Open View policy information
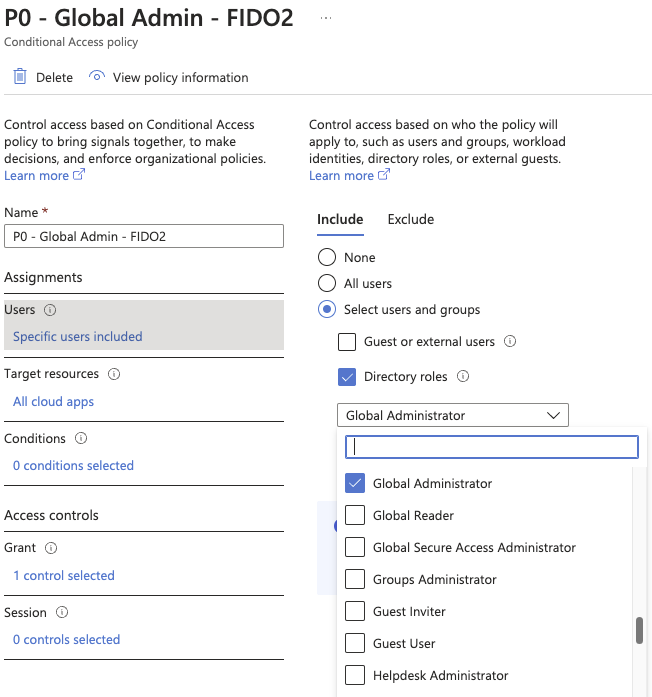Viewport: 652px width, 697px height. (x=180, y=78)
